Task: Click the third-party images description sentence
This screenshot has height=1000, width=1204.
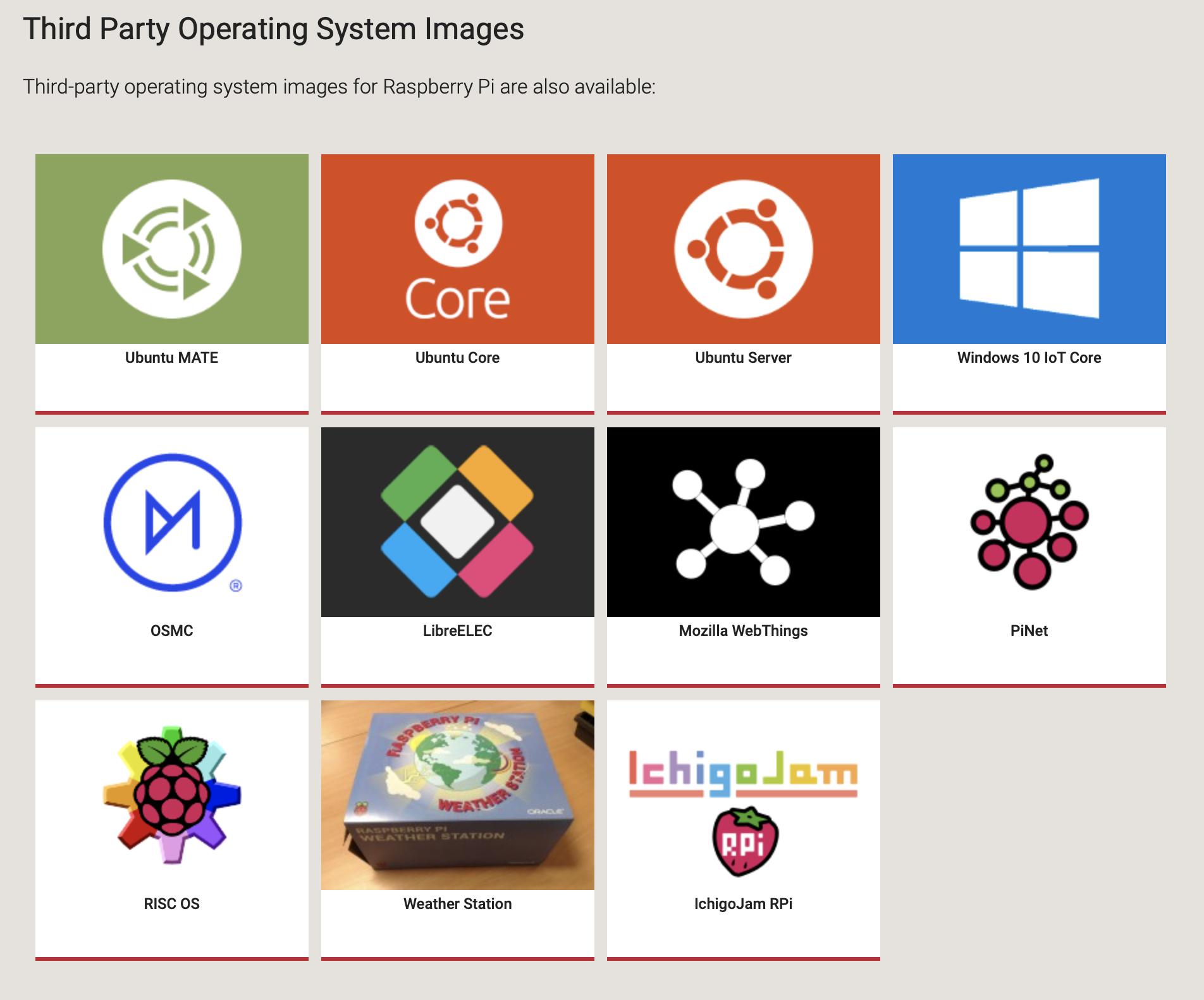Action: click(x=340, y=87)
